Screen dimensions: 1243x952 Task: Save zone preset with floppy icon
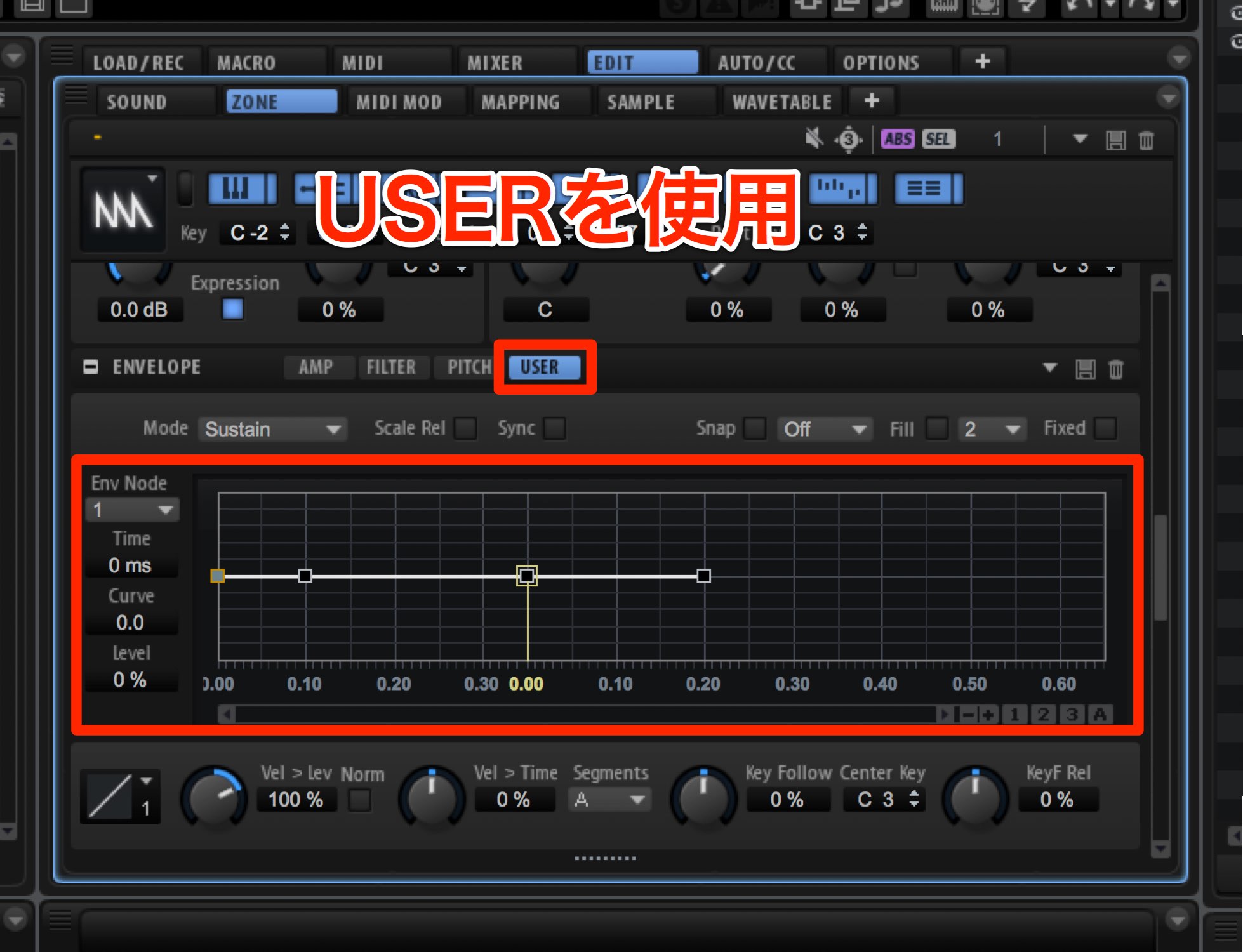point(1115,140)
